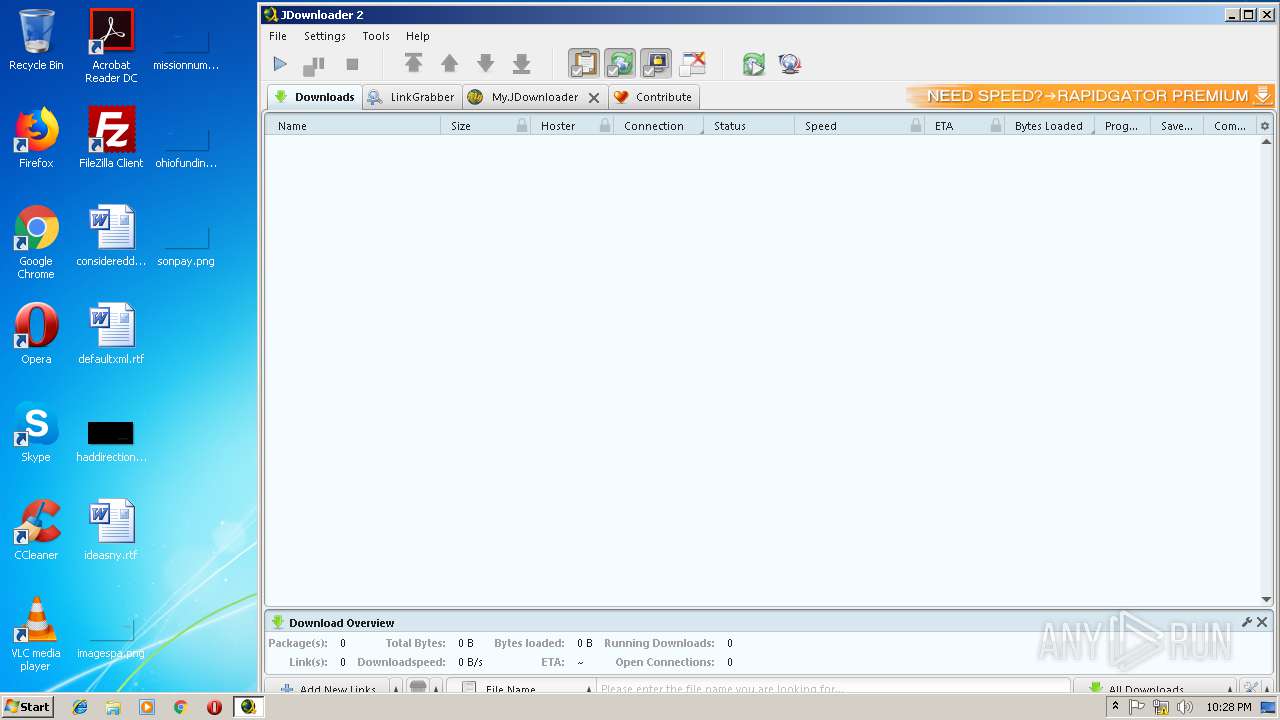The image size is (1280, 720).
Task: Select VLC media player desktop shortcut
Action: click(36, 634)
